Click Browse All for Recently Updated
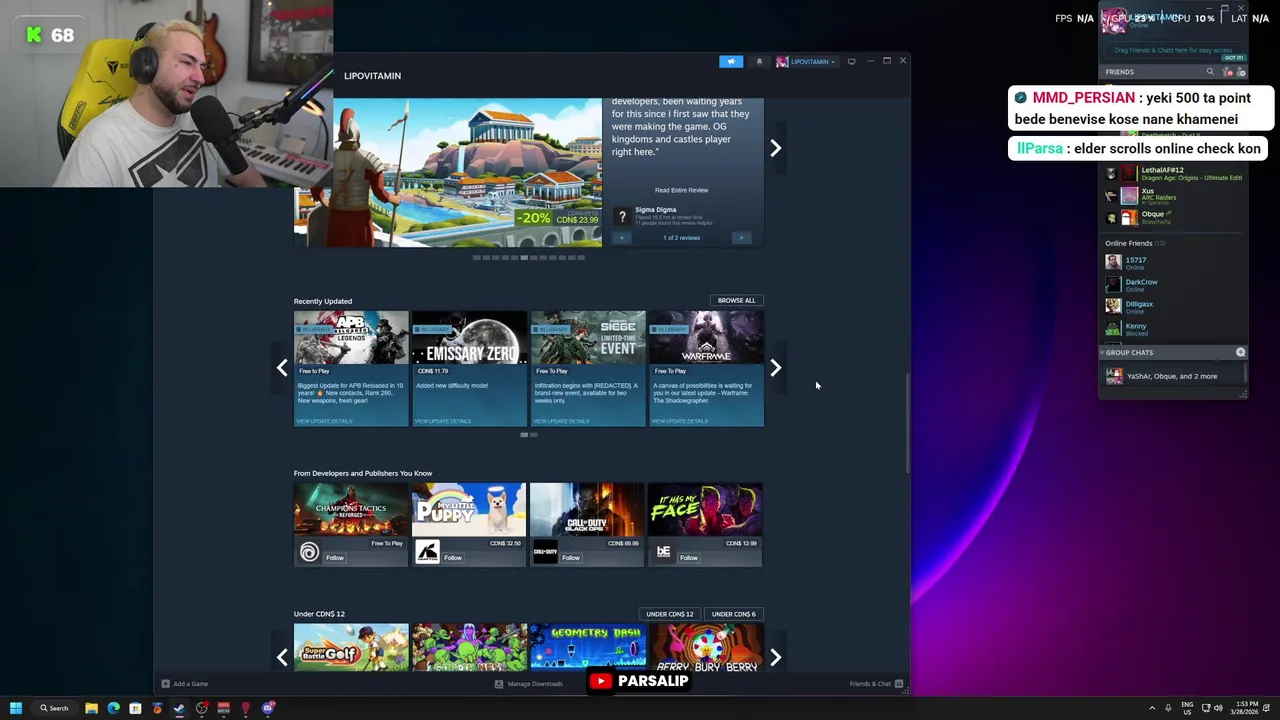This screenshot has width=1280, height=720. coord(736,300)
